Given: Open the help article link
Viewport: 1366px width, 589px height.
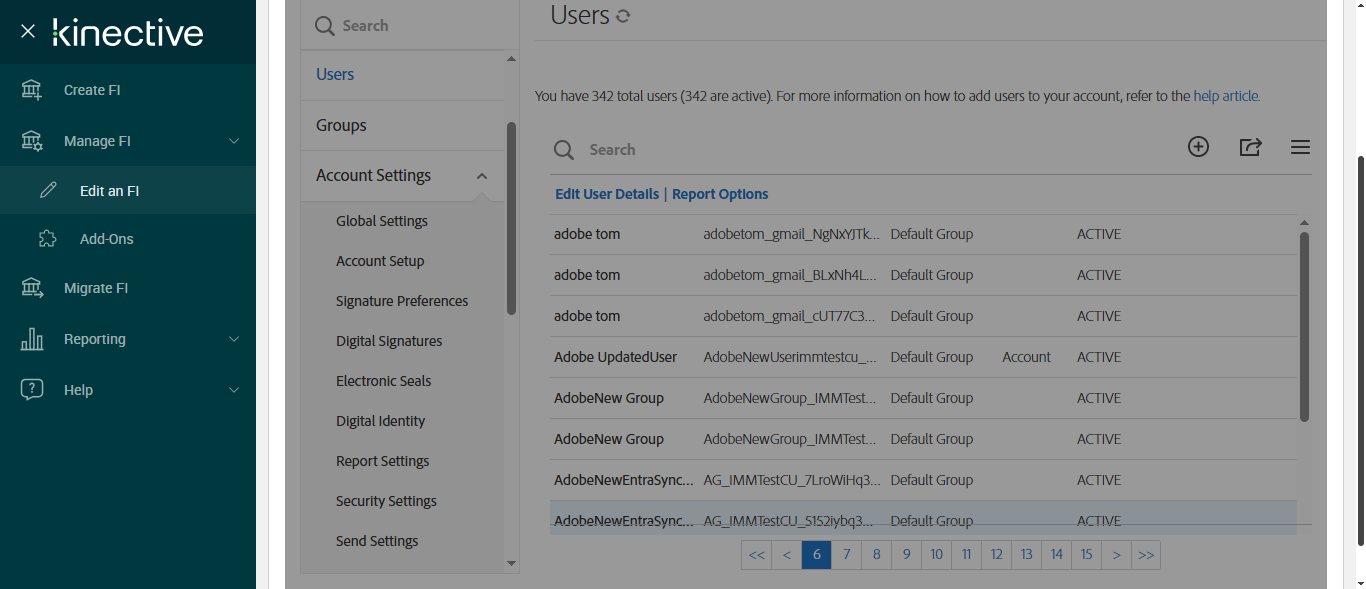Looking at the screenshot, I should [1226, 97].
